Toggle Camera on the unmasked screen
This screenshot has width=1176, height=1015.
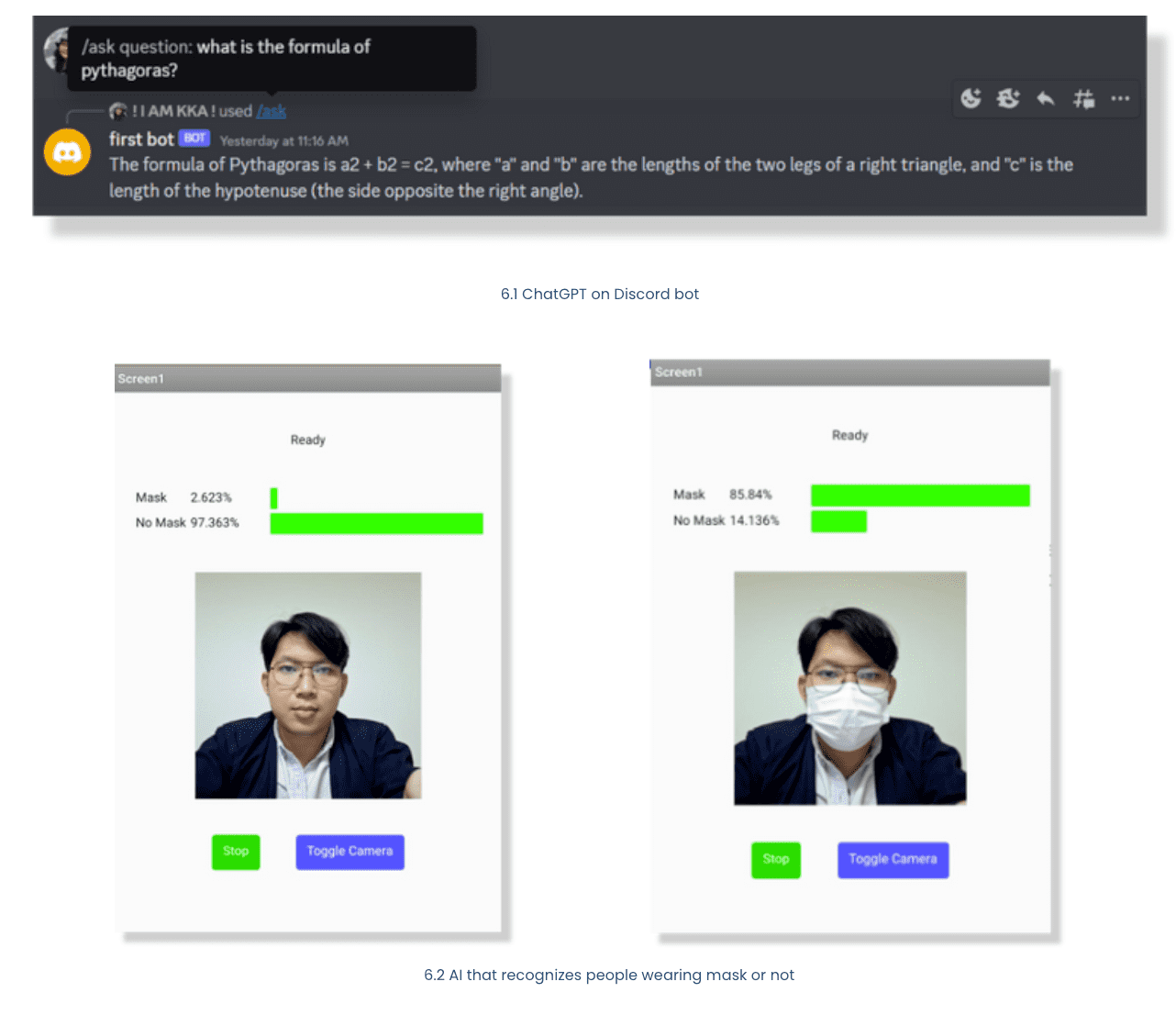point(349,852)
